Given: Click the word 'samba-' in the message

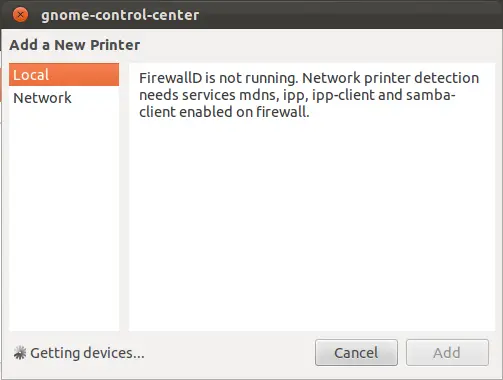Looking at the screenshot, I should coord(431,95).
